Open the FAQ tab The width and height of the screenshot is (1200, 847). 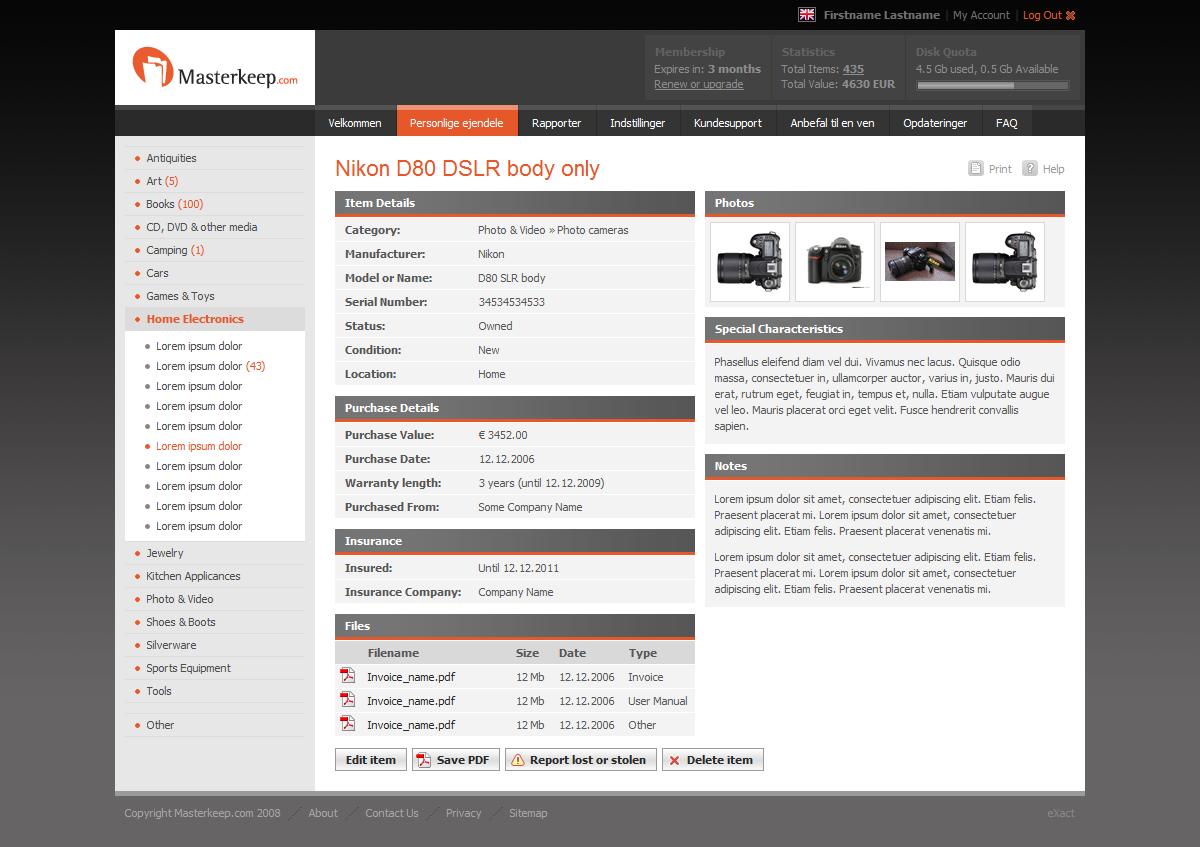pyautogui.click(x=1007, y=123)
